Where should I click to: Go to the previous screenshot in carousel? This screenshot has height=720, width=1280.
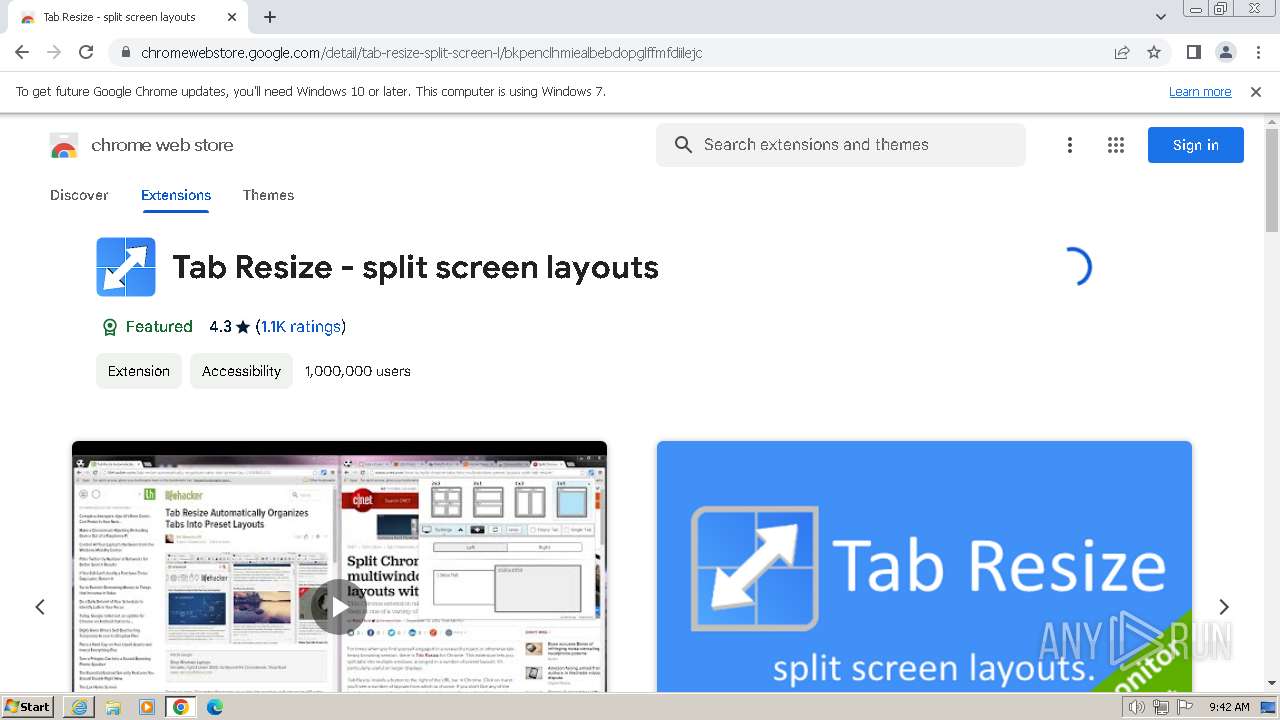[40, 607]
